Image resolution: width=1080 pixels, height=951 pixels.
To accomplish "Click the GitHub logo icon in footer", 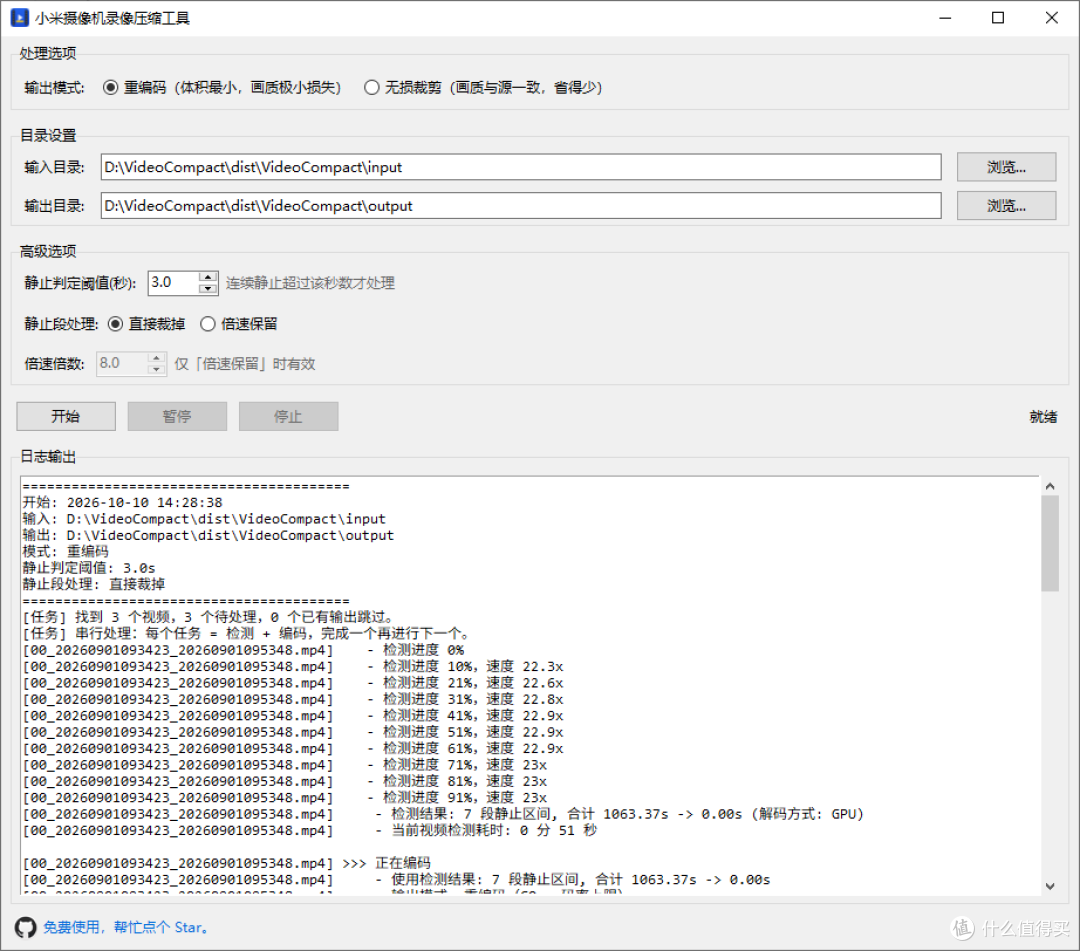I will pos(25,927).
